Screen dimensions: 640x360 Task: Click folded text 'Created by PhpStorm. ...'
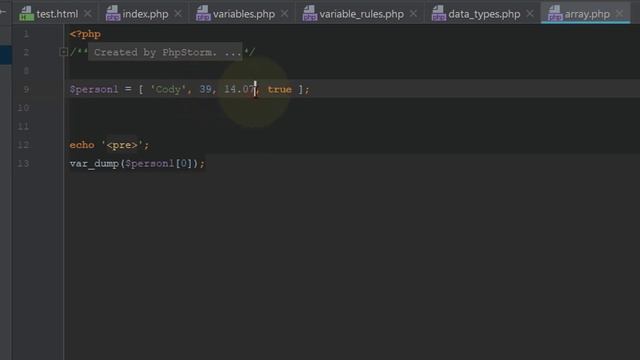[165, 52]
